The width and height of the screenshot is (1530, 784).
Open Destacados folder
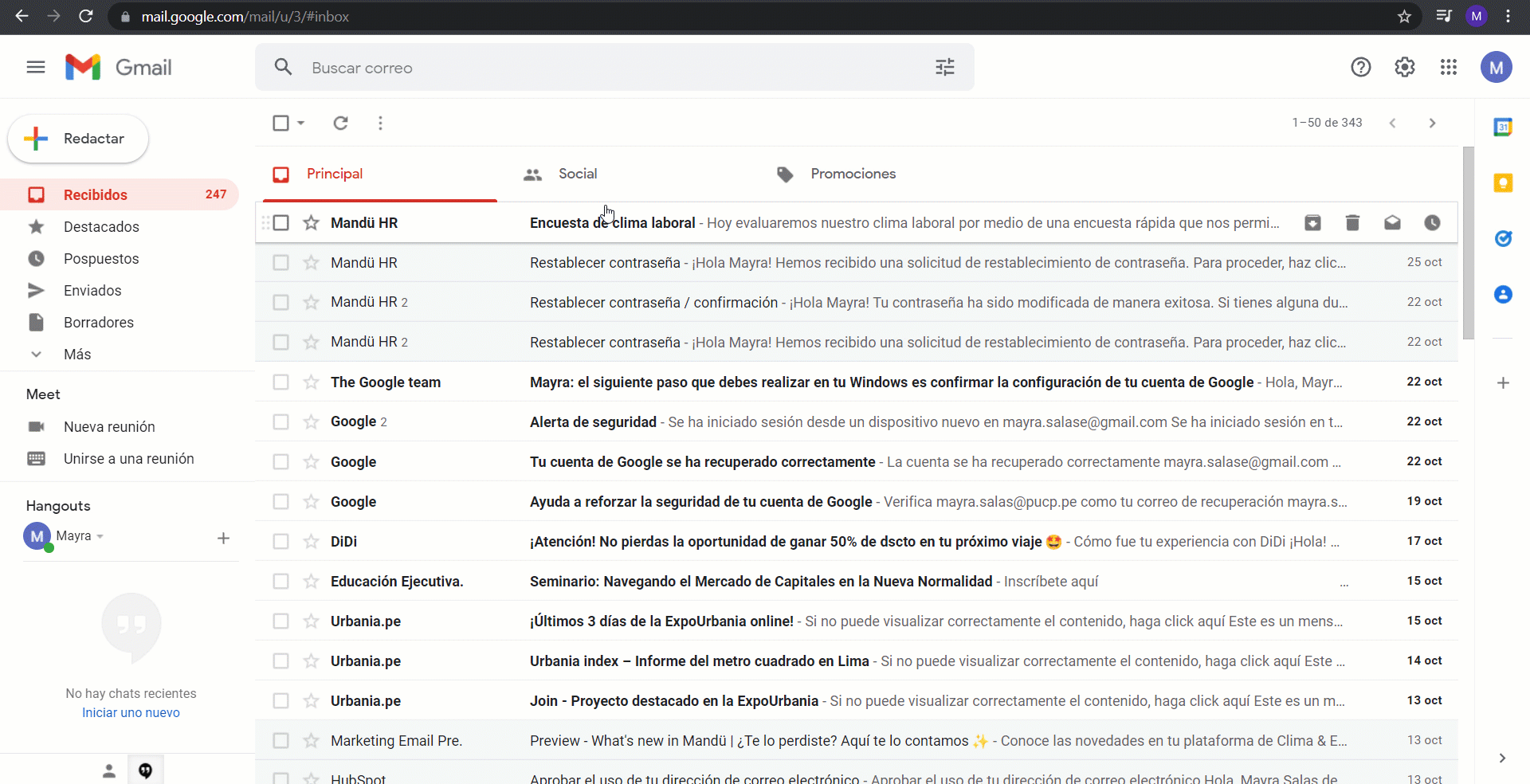coord(120,227)
